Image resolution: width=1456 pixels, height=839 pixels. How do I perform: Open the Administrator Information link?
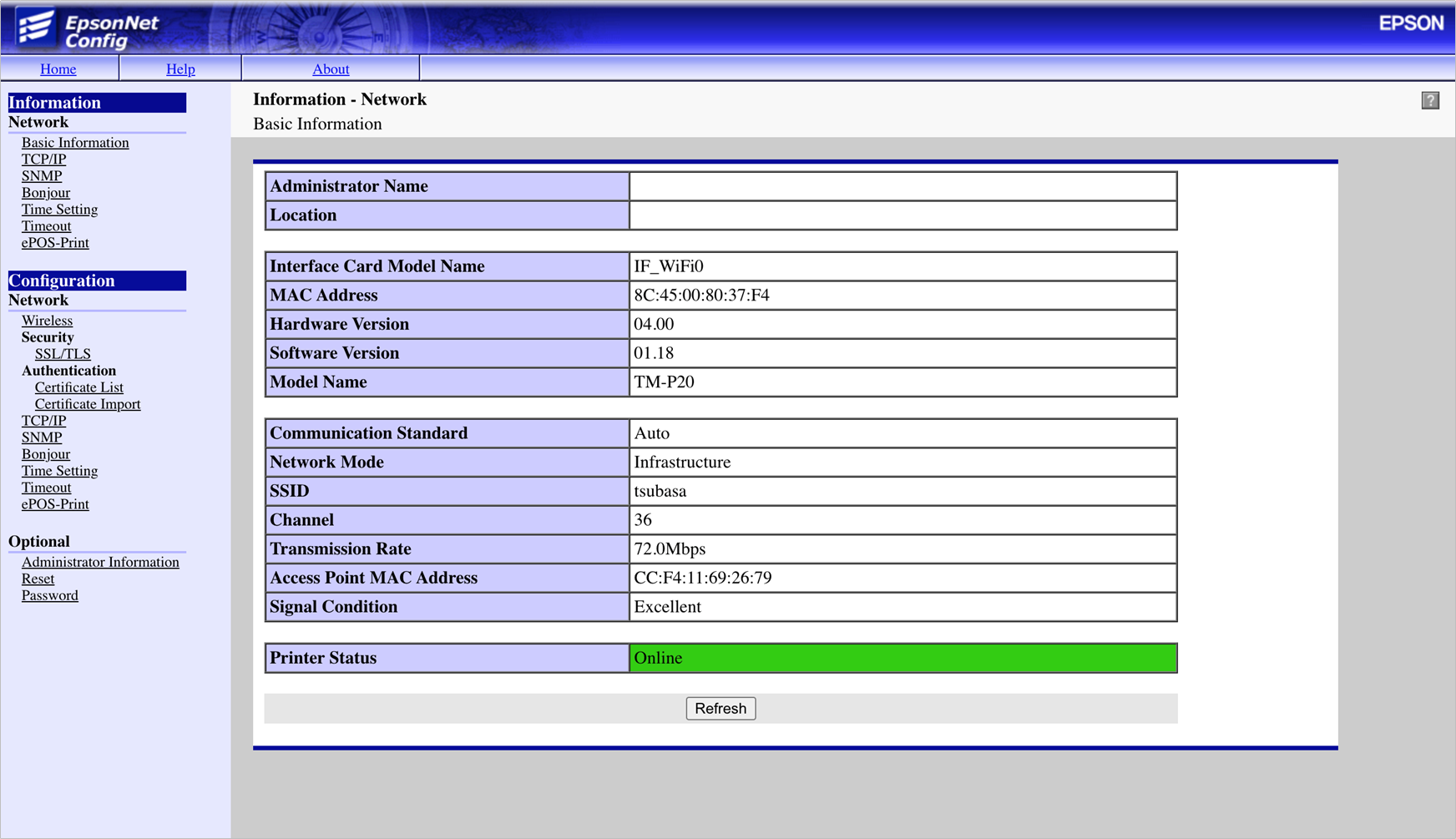pos(100,562)
